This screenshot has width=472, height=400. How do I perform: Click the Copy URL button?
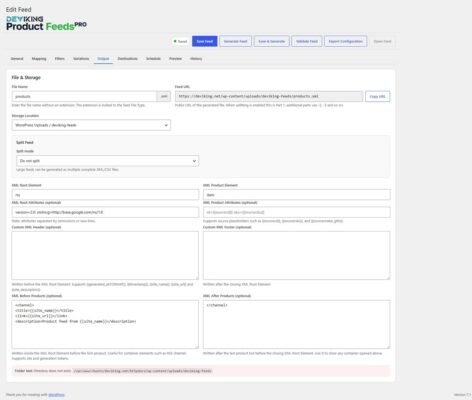[377, 96]
